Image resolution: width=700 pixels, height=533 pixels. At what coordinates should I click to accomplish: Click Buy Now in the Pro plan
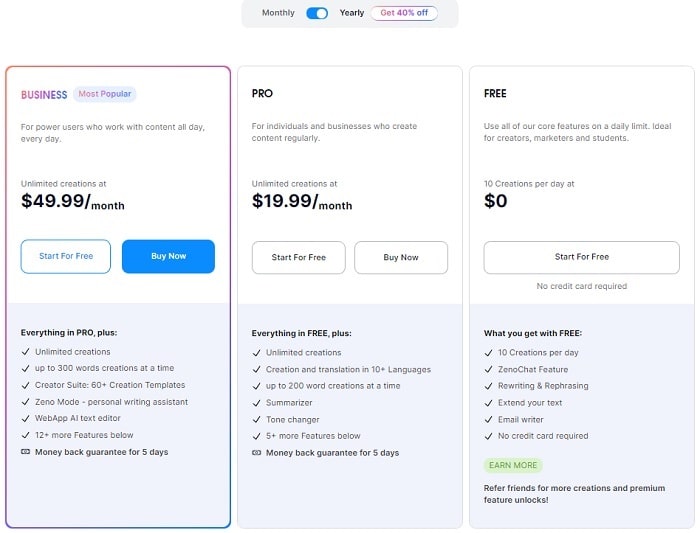(401, 257)
